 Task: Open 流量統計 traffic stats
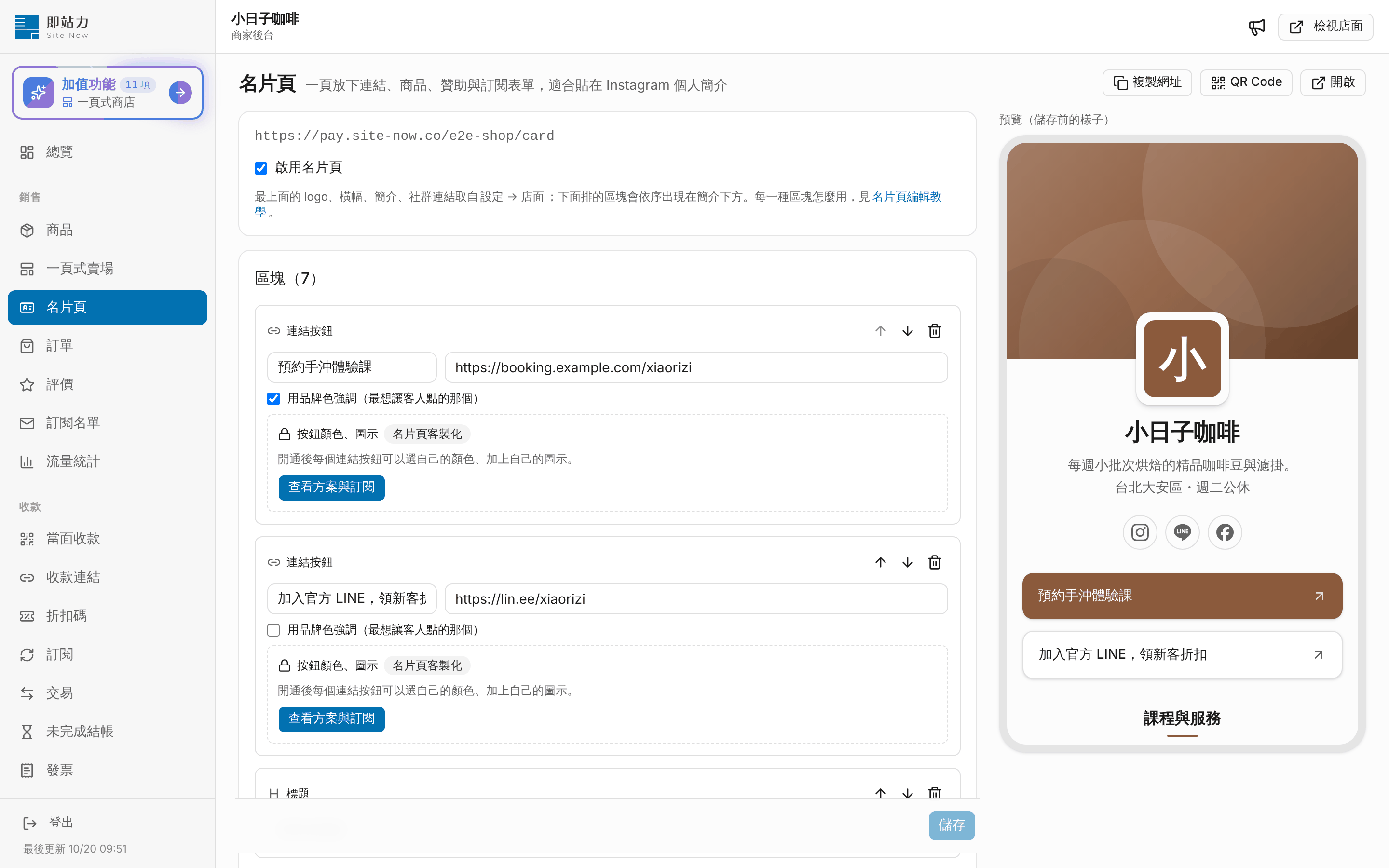coord(108,461)
